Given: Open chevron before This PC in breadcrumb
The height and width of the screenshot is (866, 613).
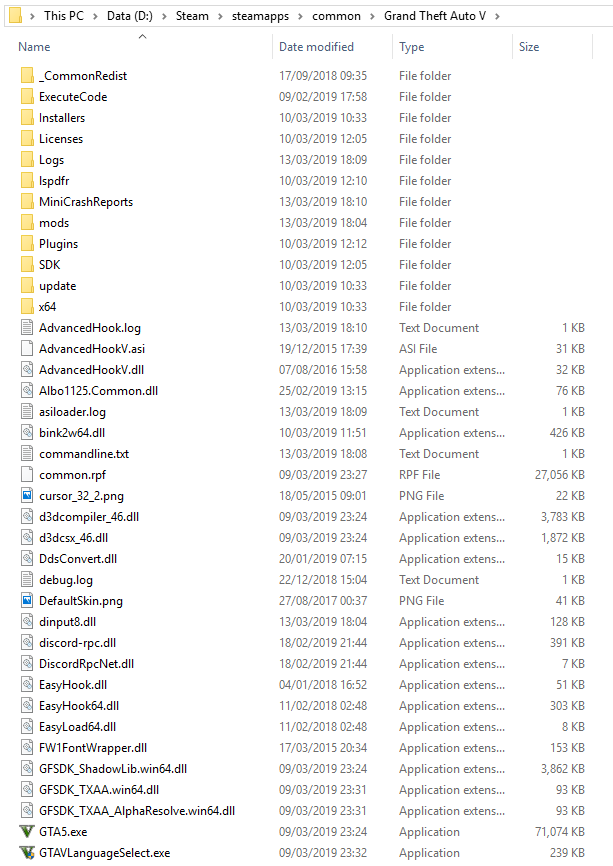Looking at the screenshot, I should (x=33, y=17).
